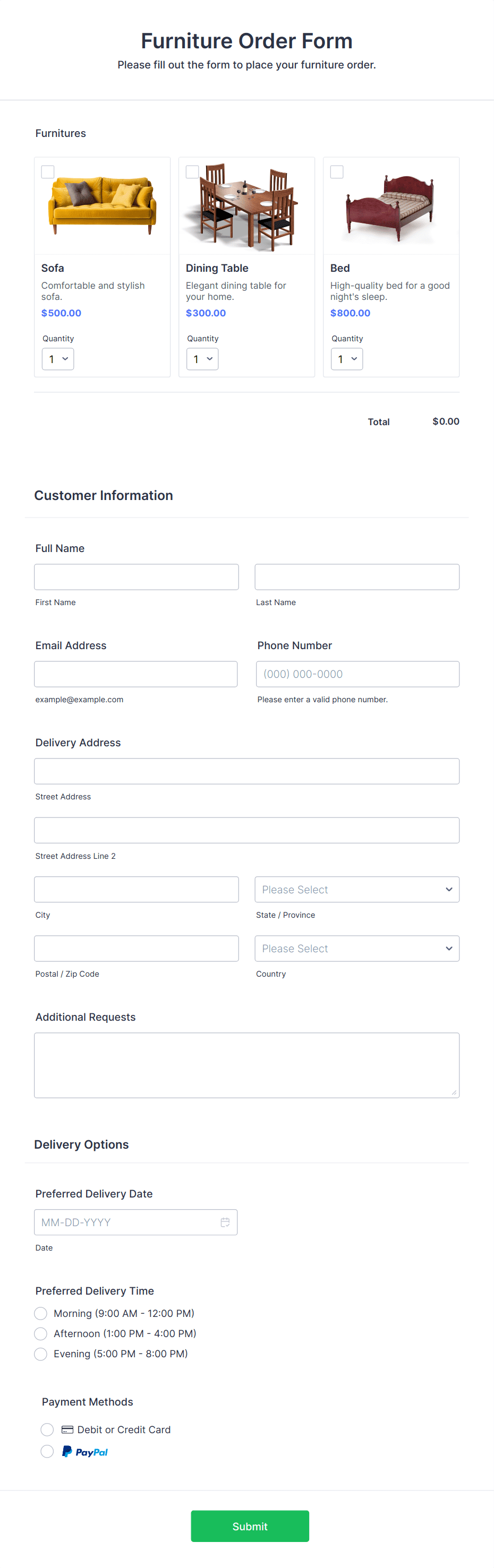The width and height of the screenshot is (494, 1568).
Task: Choose Morning delivery time option
Action: (x=41, y=1313)
